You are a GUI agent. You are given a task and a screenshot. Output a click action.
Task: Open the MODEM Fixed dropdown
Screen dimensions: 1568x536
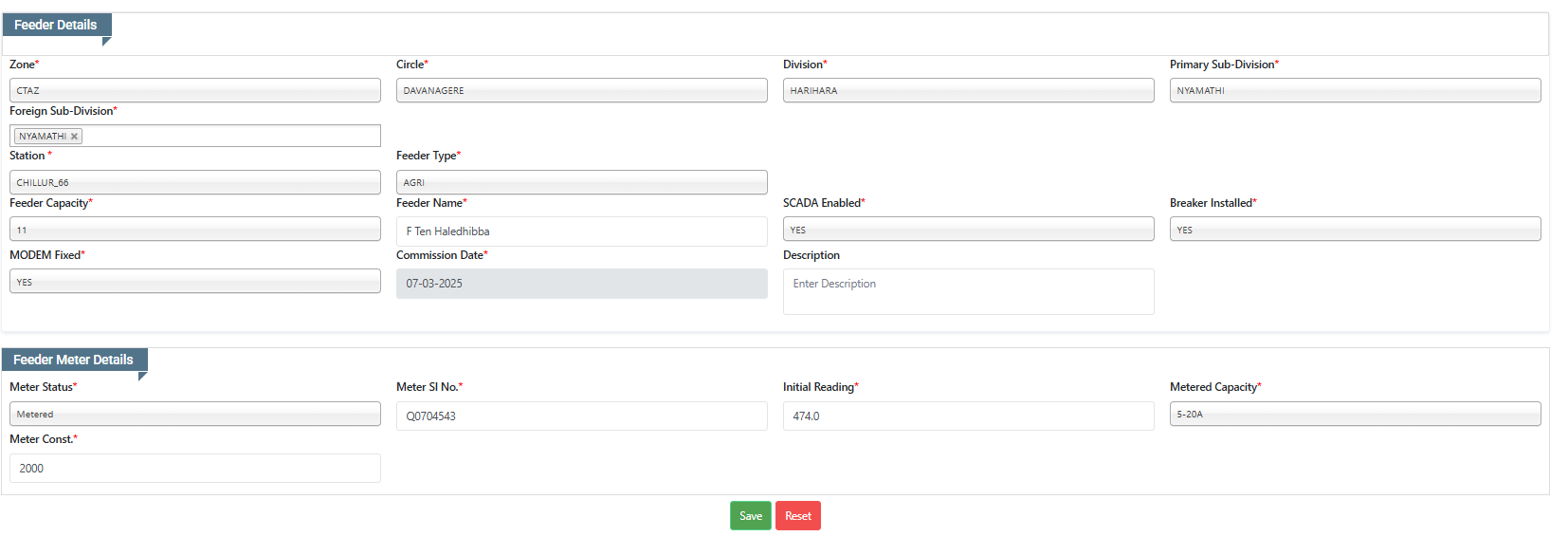[x=195, y=281]
